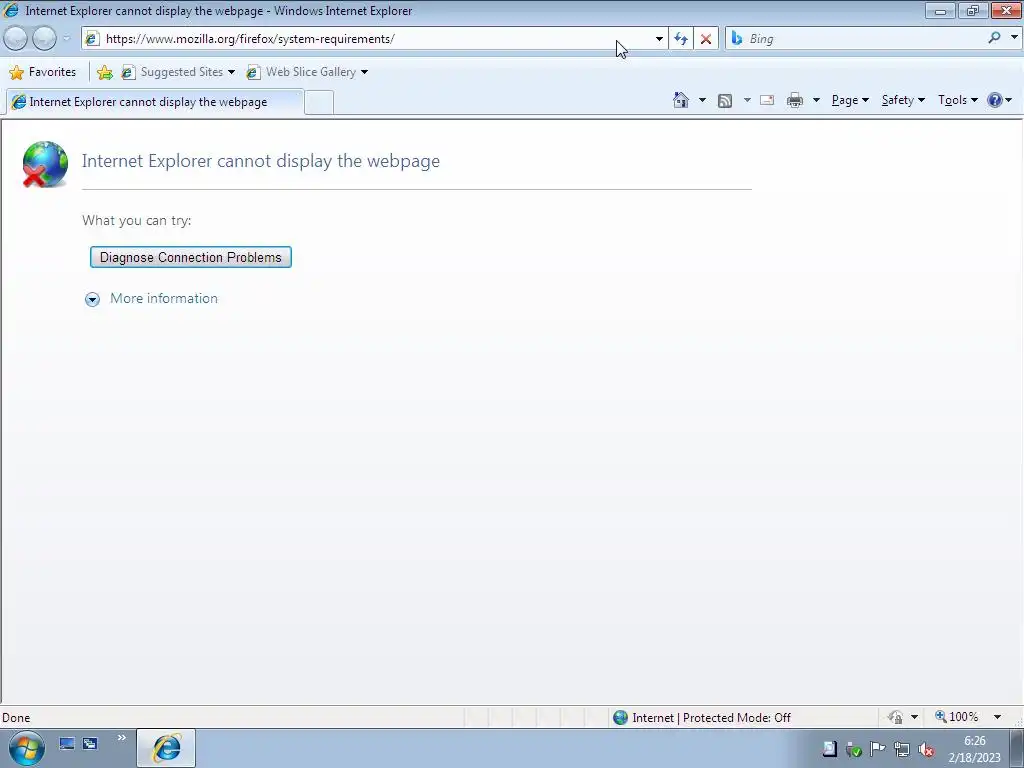
Task: Click the Back navigation button
Action: click(x=15, y=39)
